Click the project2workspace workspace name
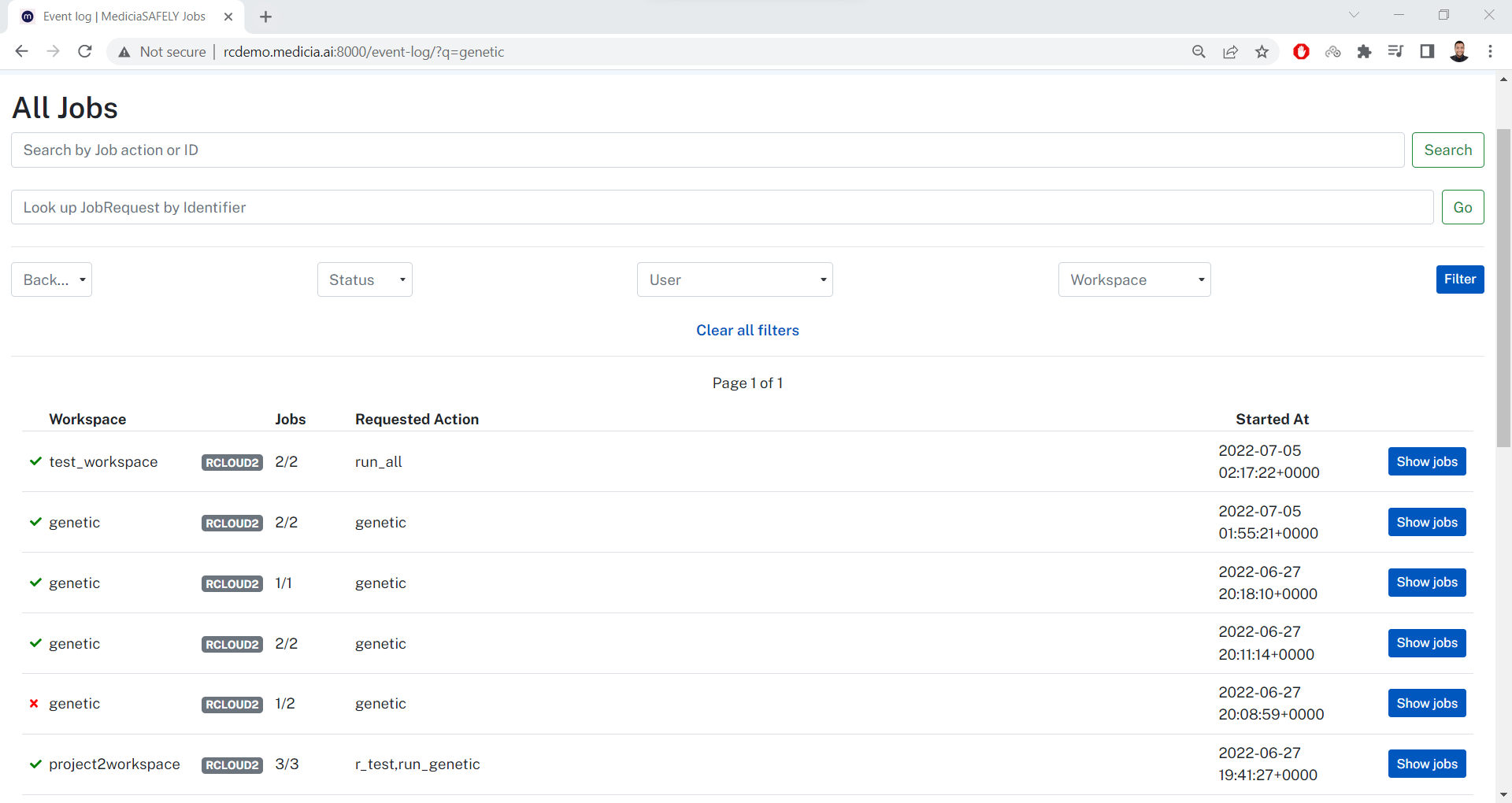 point(114,764)
